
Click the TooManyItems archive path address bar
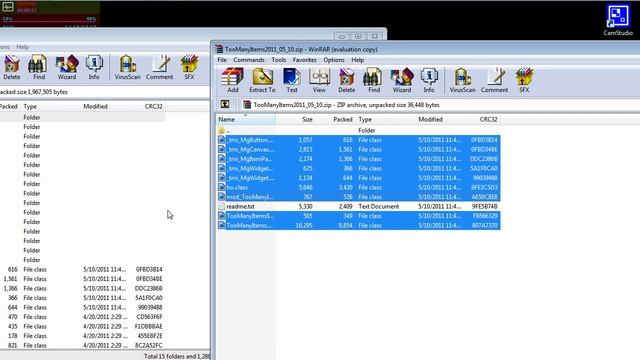click(441, 105)
